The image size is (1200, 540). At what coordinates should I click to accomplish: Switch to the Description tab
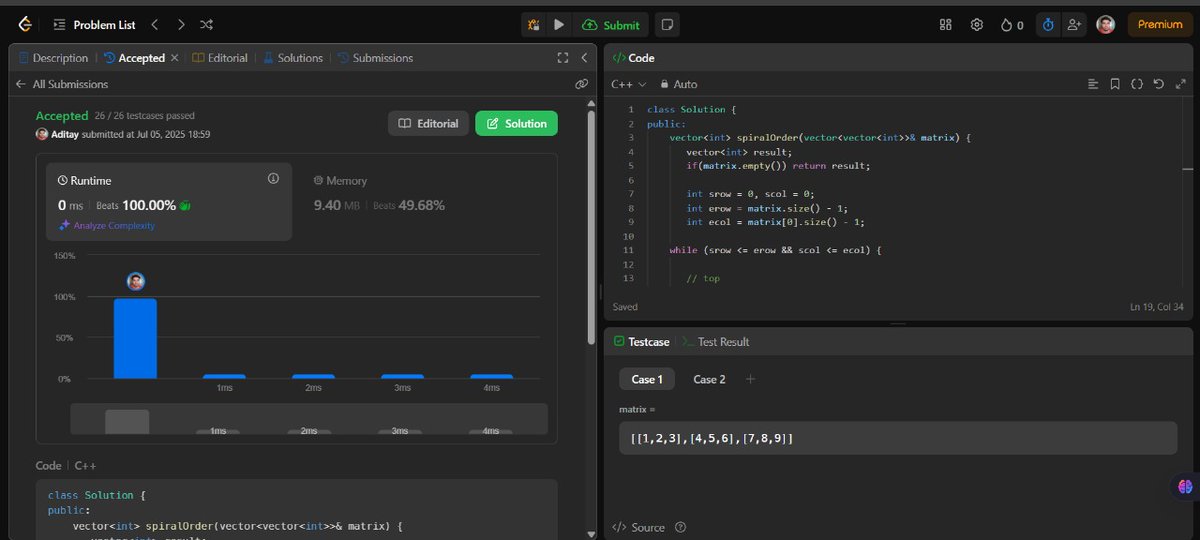tap(53, 58)
